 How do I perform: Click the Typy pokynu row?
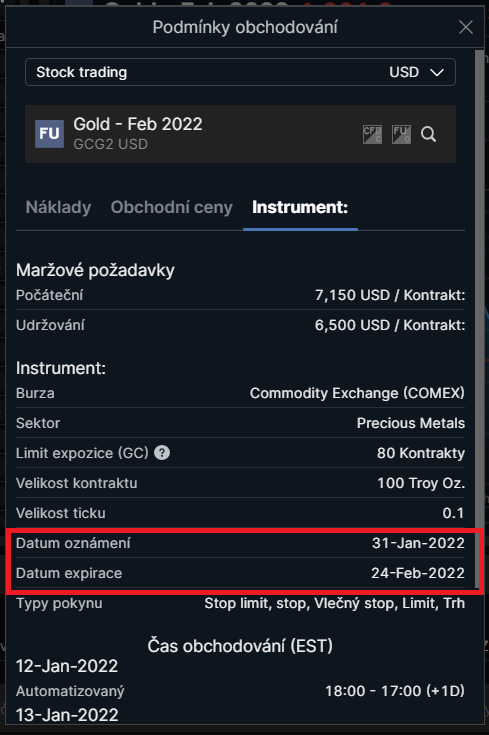(240, 603)
